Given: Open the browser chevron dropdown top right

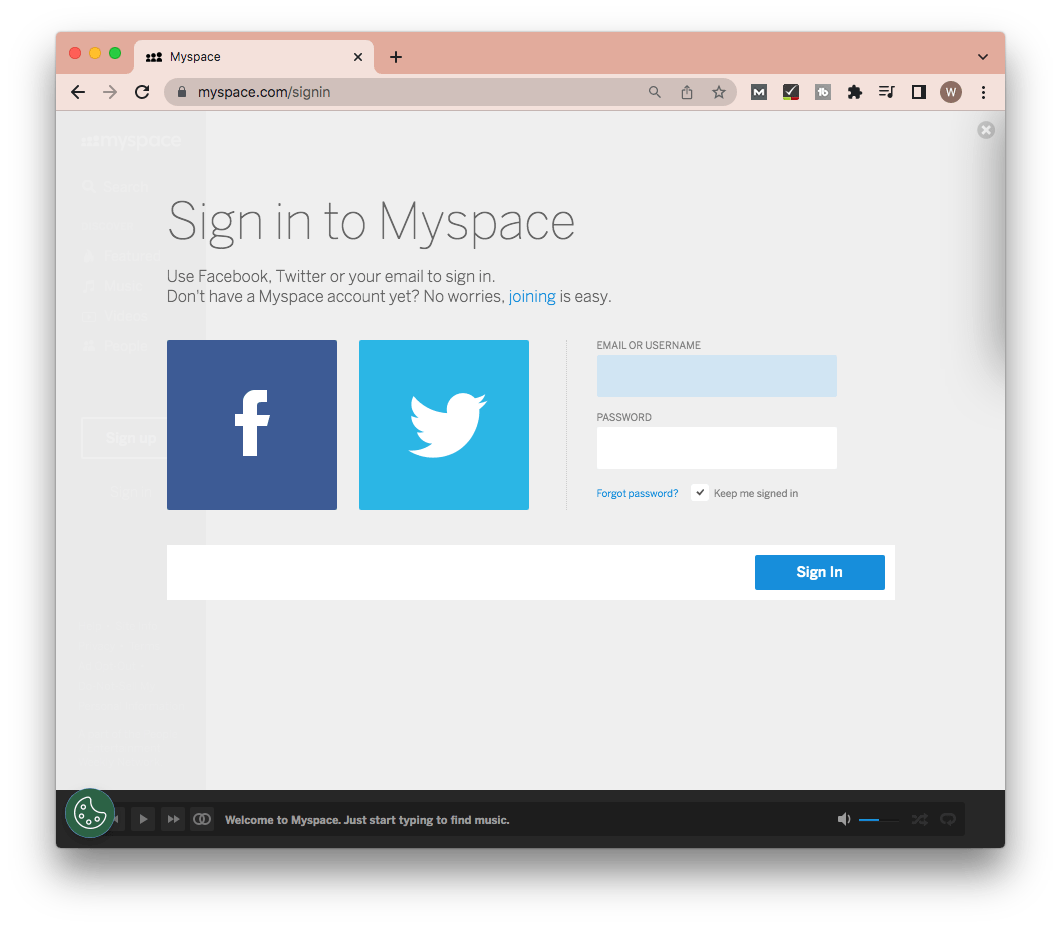Looking at the screenshot, I should [x=982, y=56].
